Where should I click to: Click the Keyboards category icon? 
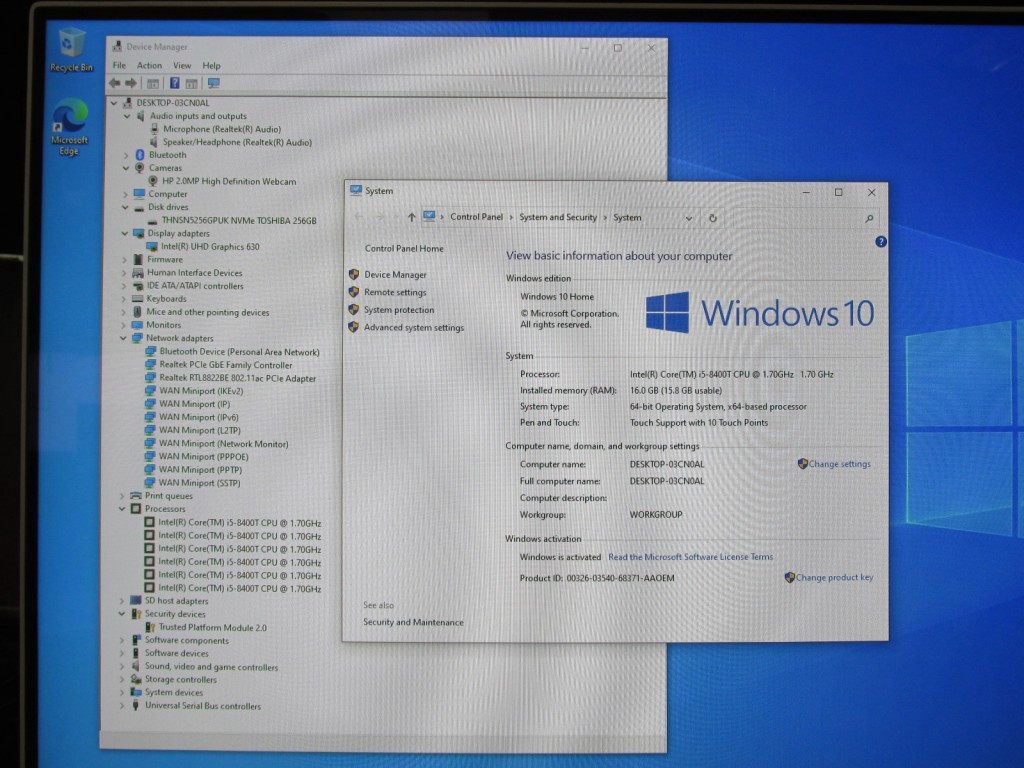(x=137, y=298)
